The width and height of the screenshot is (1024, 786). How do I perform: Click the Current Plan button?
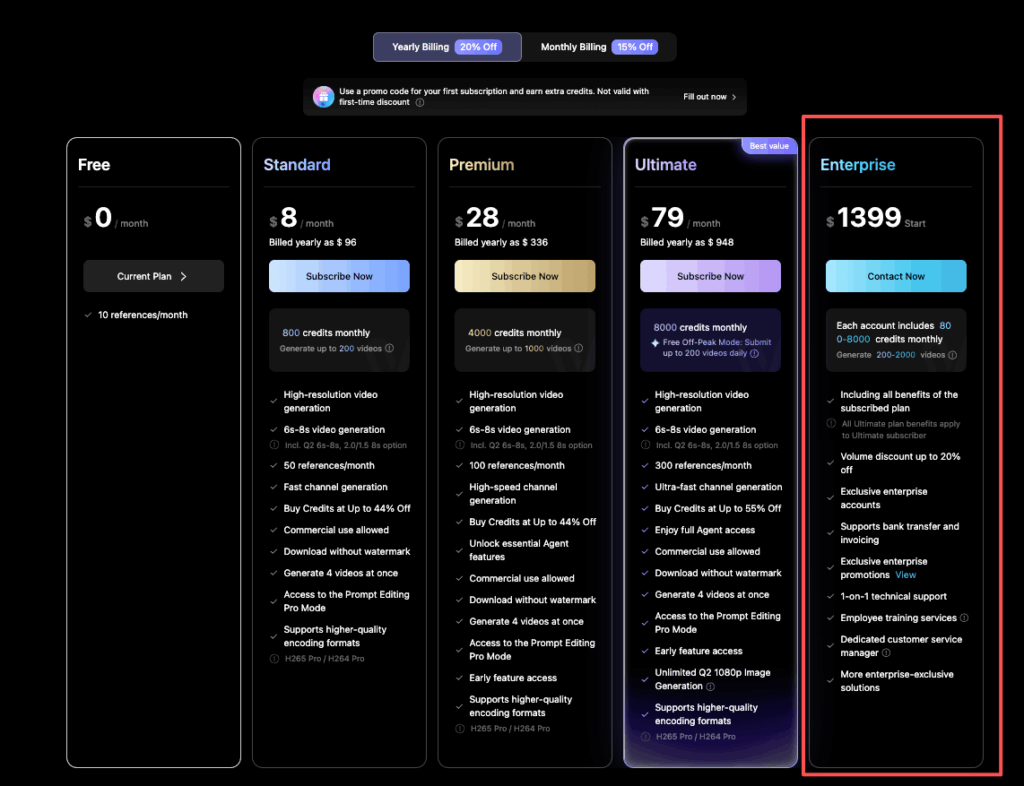[153, 276]
